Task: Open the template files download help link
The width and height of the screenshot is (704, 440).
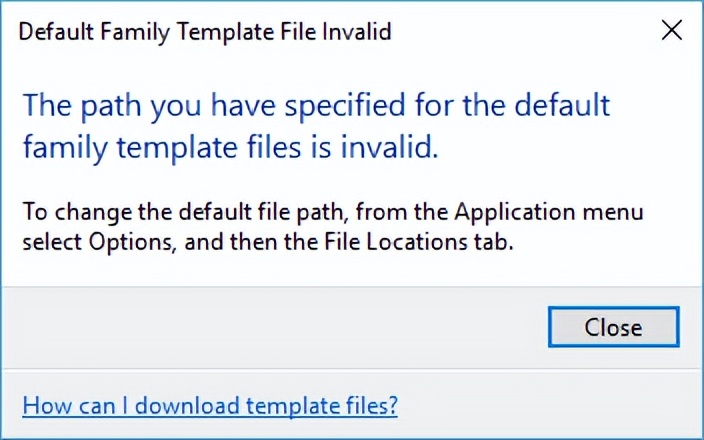Action: coord(210,405)
